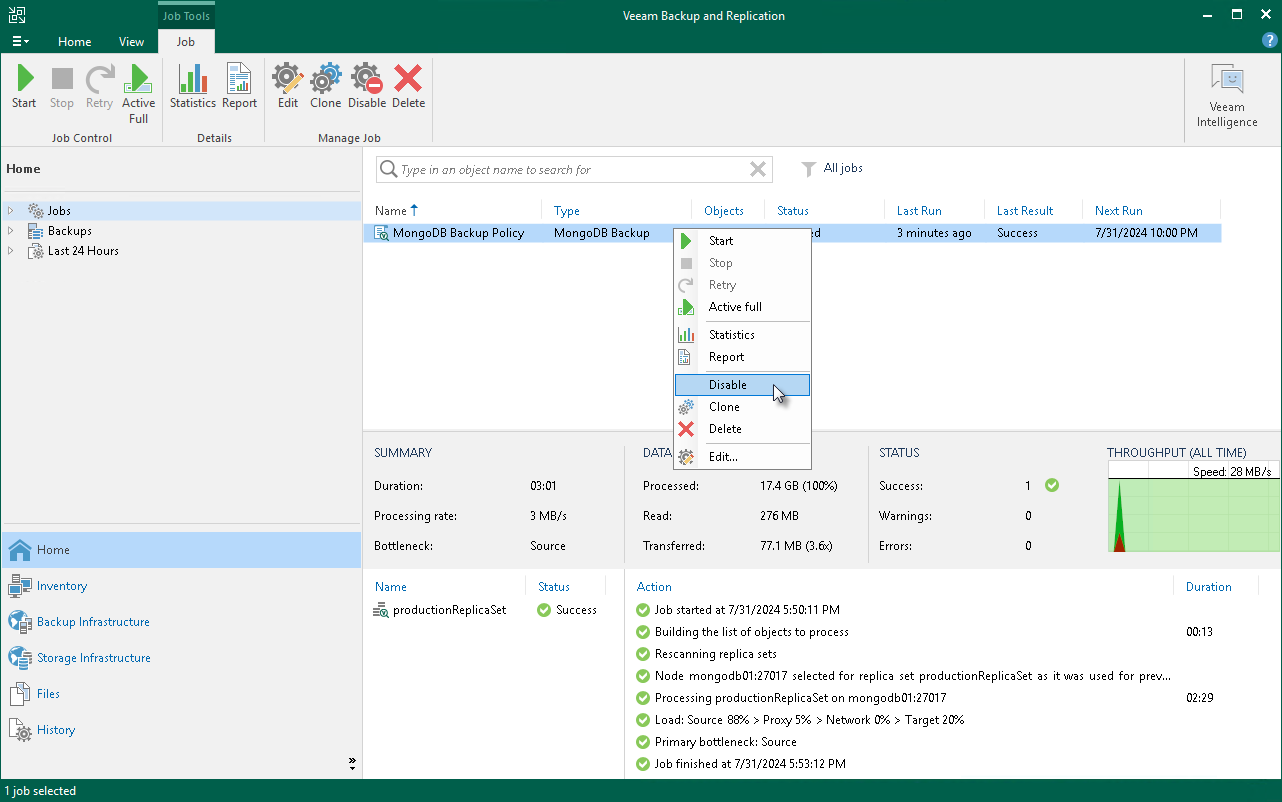1282x802 pixels.
Task: Select Last 24 Hours in the tree
Action: coord(83,251)
